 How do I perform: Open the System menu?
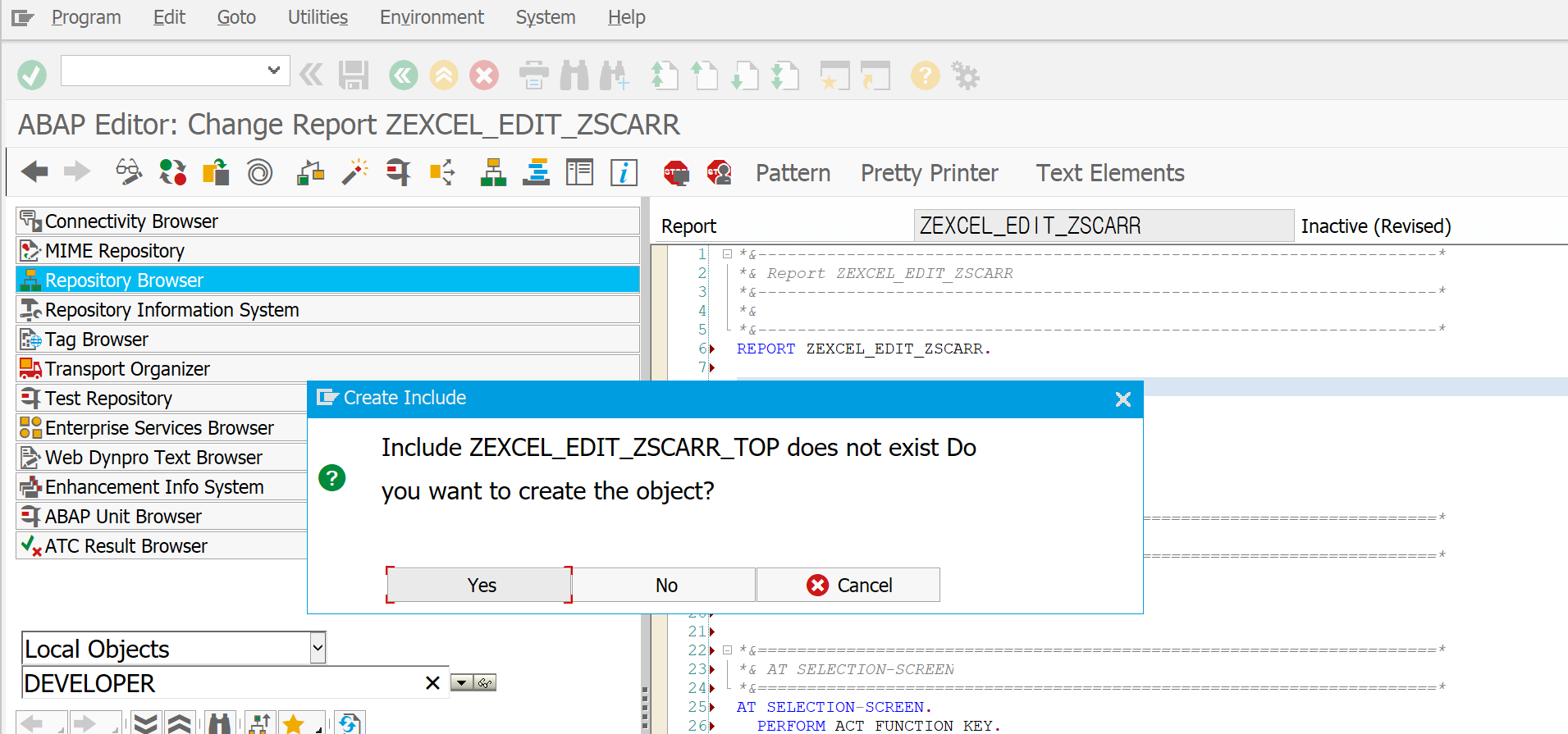[x=545, y=17]
